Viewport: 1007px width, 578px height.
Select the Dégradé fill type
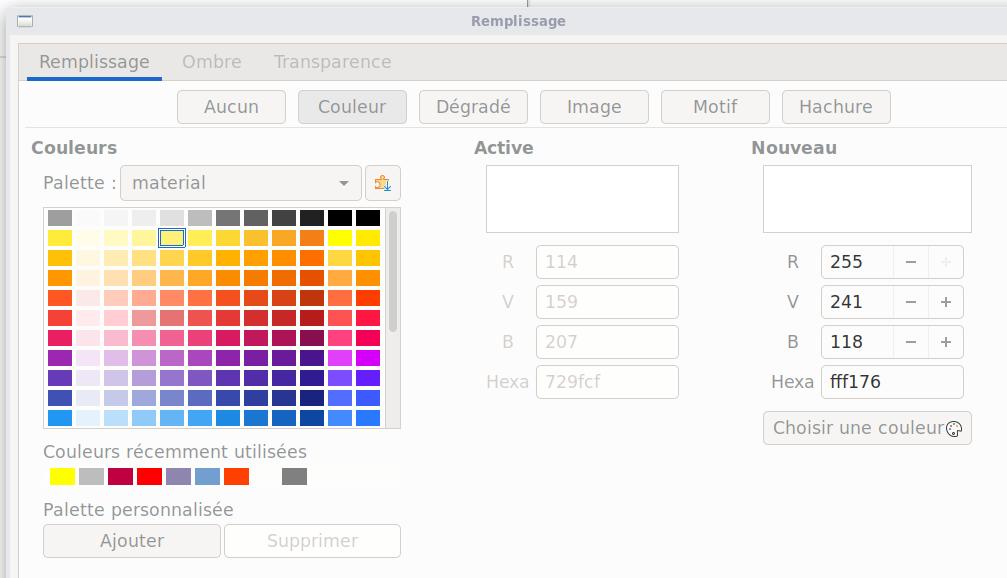coord(473,107)
